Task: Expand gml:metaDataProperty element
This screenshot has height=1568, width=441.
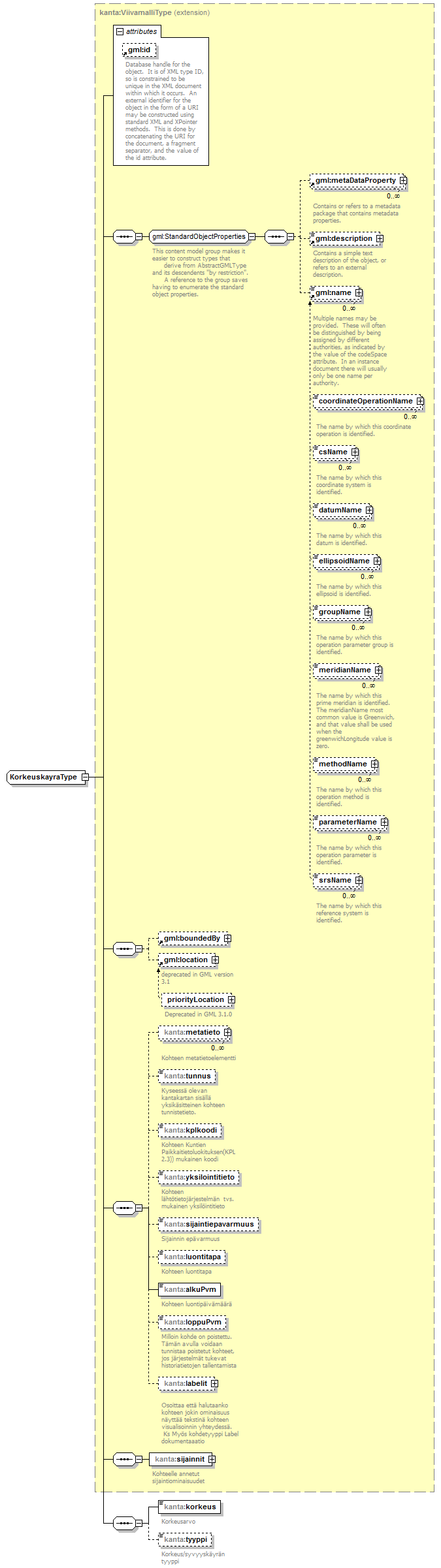Action: coord(403,180)
